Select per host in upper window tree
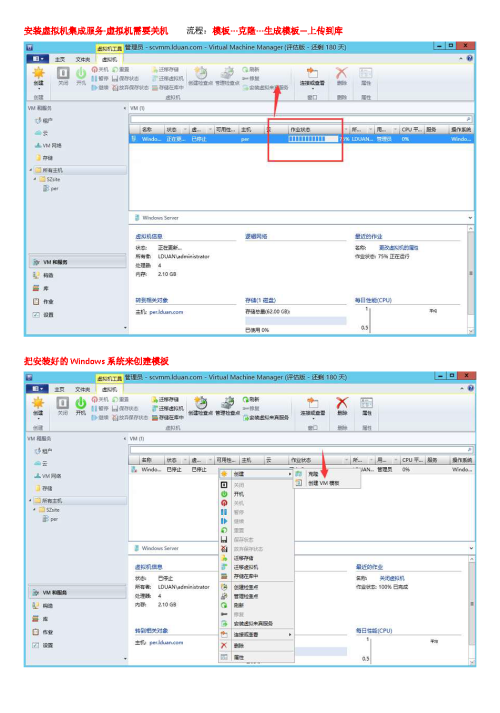 click(50, 188)
